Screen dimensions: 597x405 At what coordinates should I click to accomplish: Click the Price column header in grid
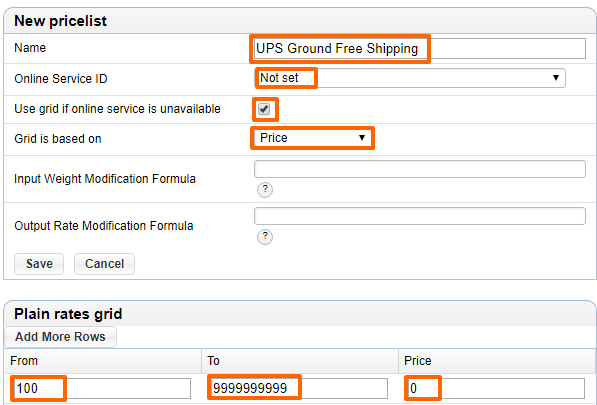pos(418,360)
